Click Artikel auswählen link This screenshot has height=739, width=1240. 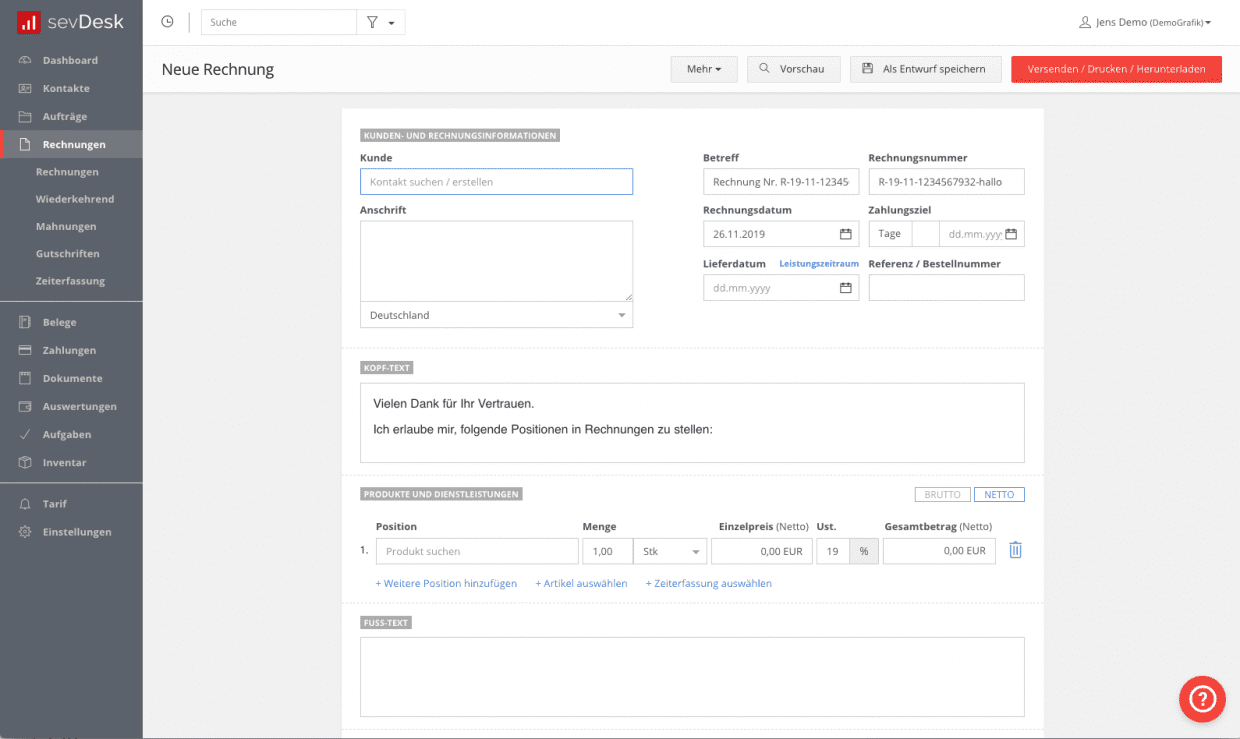581,583
